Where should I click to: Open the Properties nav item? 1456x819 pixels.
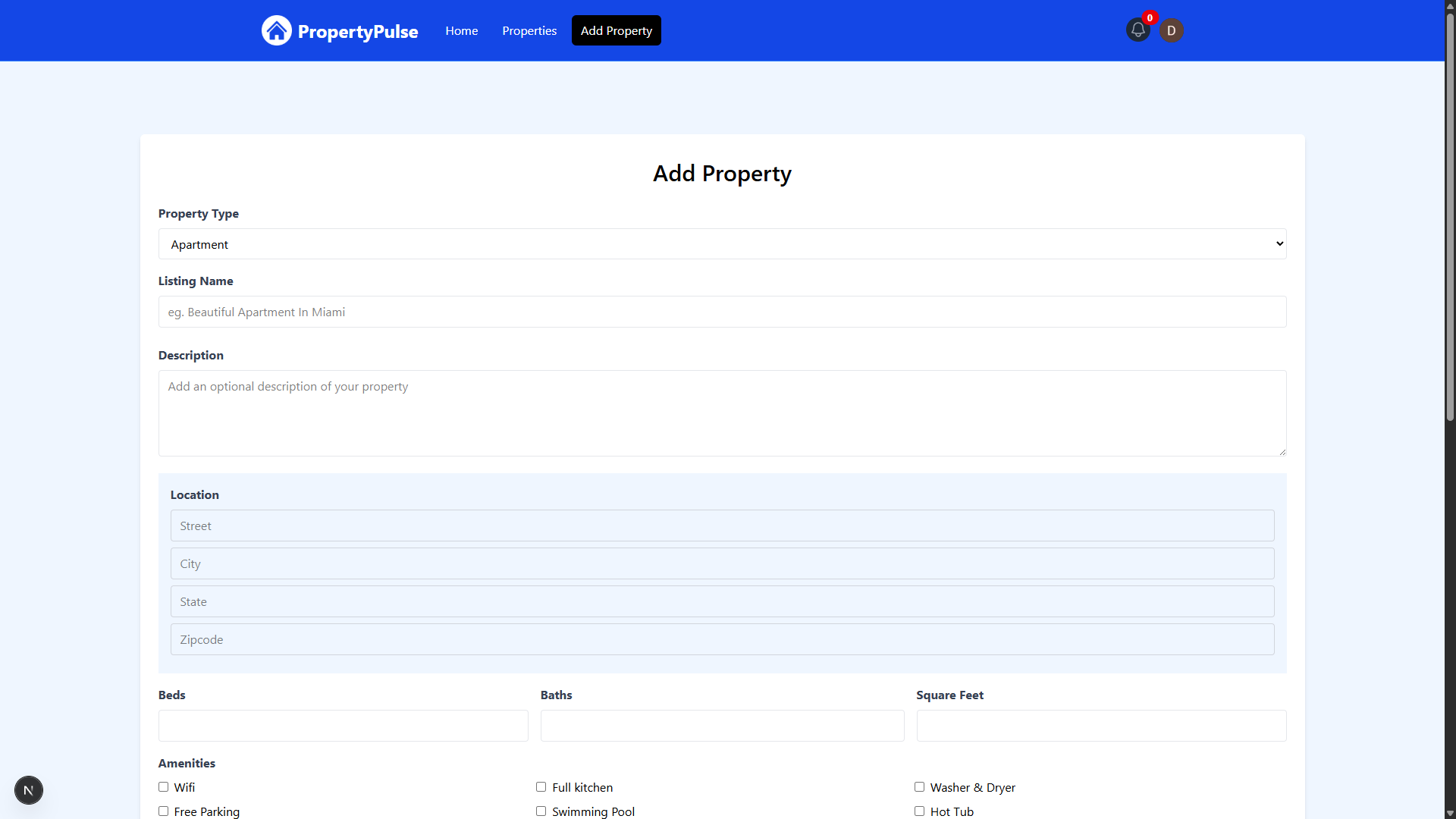click(529, 30)
